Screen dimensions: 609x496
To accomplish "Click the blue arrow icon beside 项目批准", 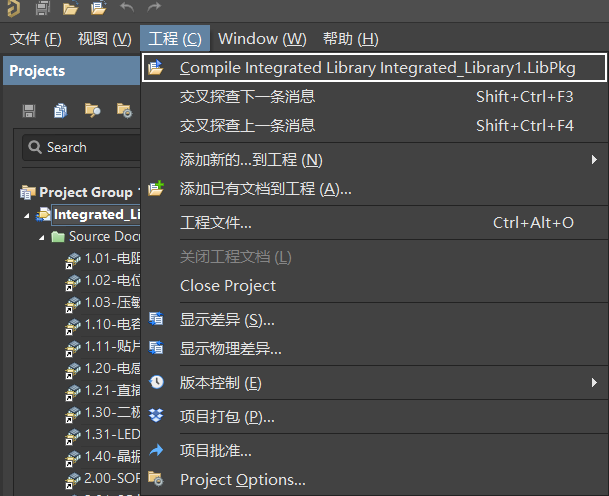I will [x=156, y=450].
